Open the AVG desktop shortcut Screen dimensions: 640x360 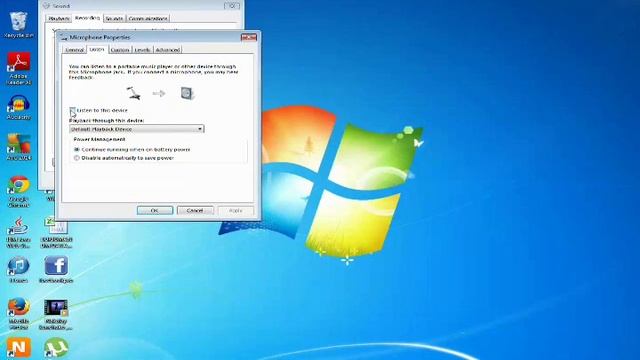coord(19,147)
